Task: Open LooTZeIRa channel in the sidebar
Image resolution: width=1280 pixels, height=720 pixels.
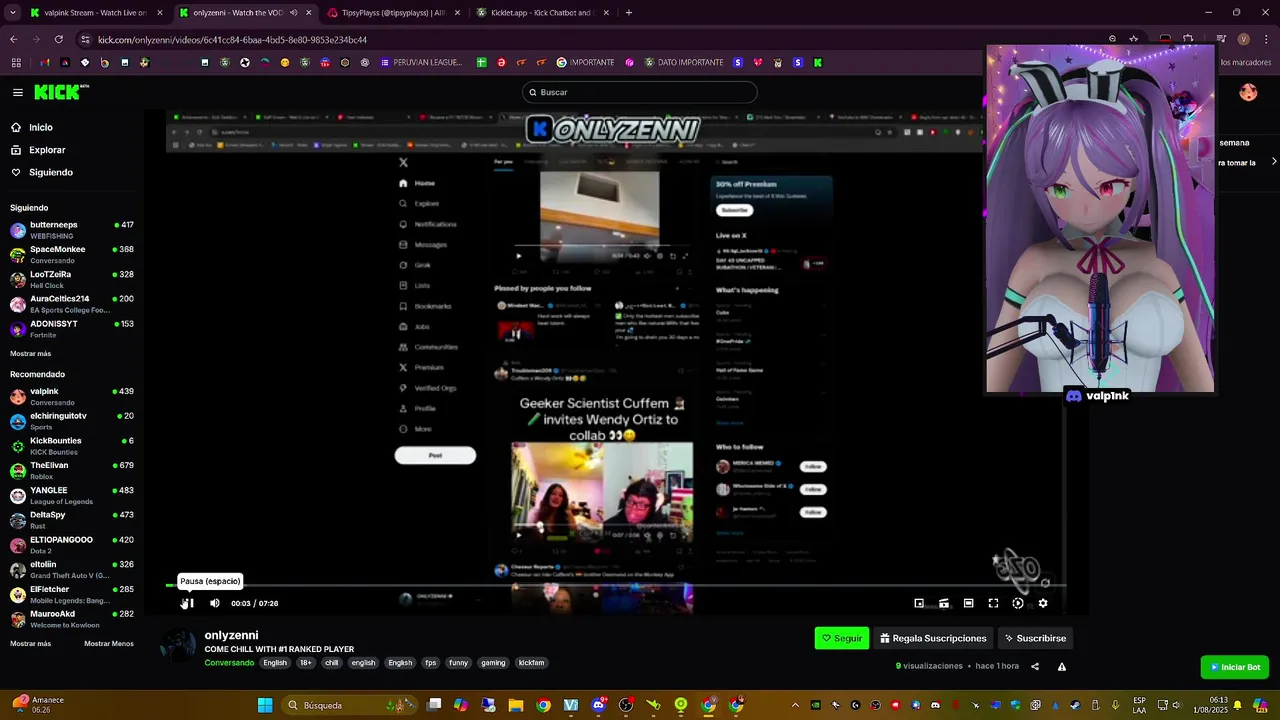Action: (x=72, y=279)
